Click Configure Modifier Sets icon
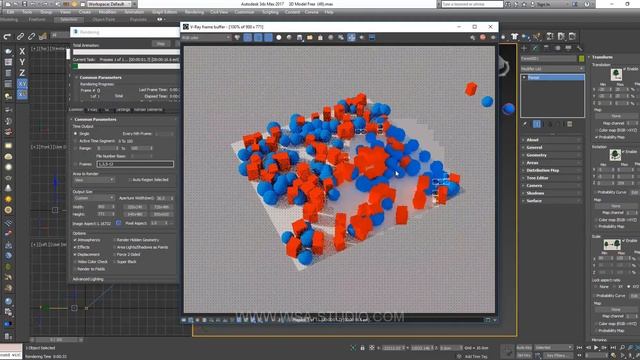Viewport: 640px width, 360px height. [x=569, y=124]
